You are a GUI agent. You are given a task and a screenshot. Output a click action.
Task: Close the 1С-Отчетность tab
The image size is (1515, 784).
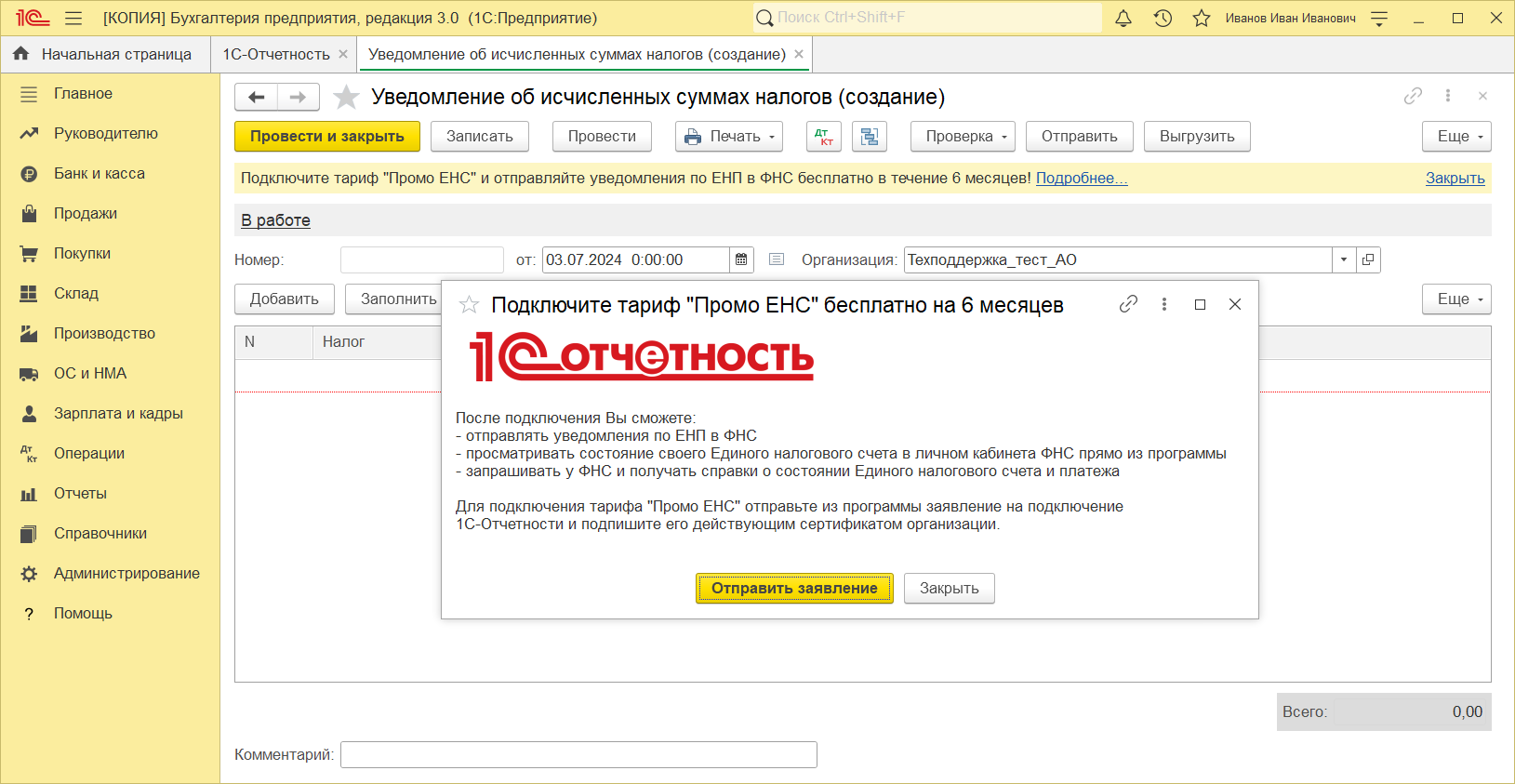[x=343, y=54]
